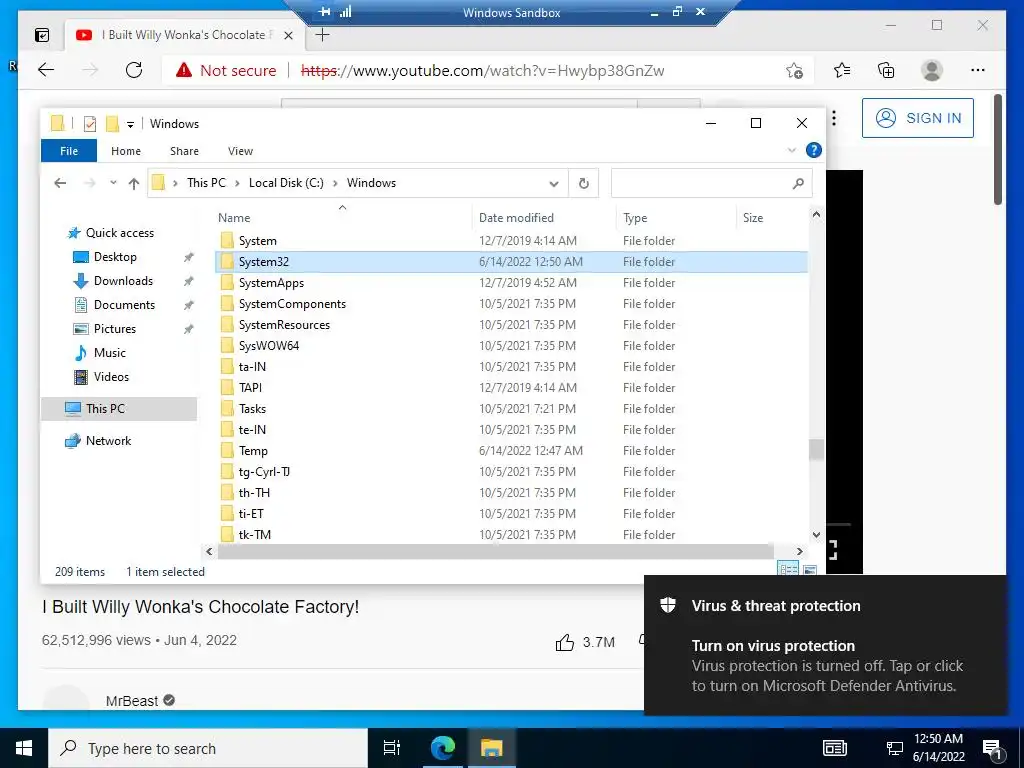Open Music in navigation pane
1024x768 pixels.
tap(109, 353)
